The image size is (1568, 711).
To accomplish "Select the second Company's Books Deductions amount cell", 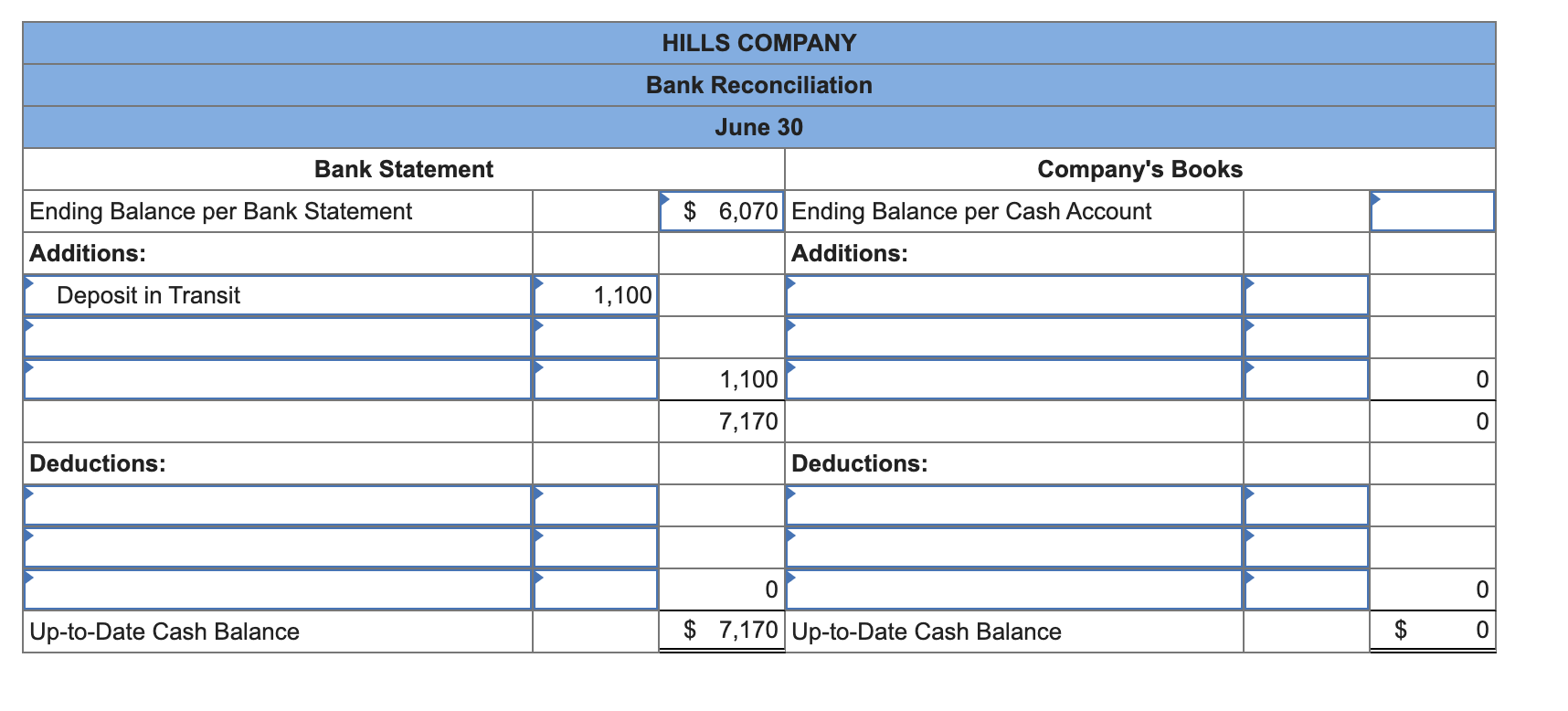I will pyautogui.click(x=1307, y=547).
